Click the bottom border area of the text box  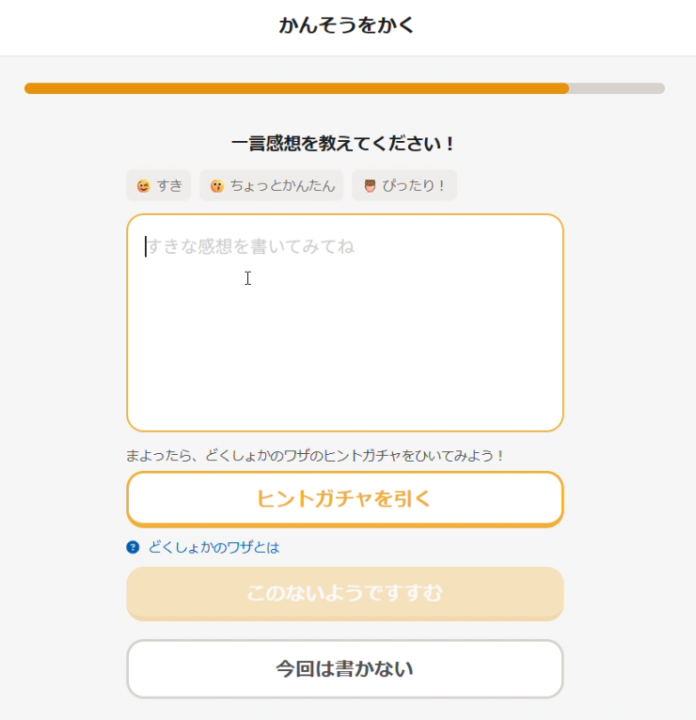[345, 430]
